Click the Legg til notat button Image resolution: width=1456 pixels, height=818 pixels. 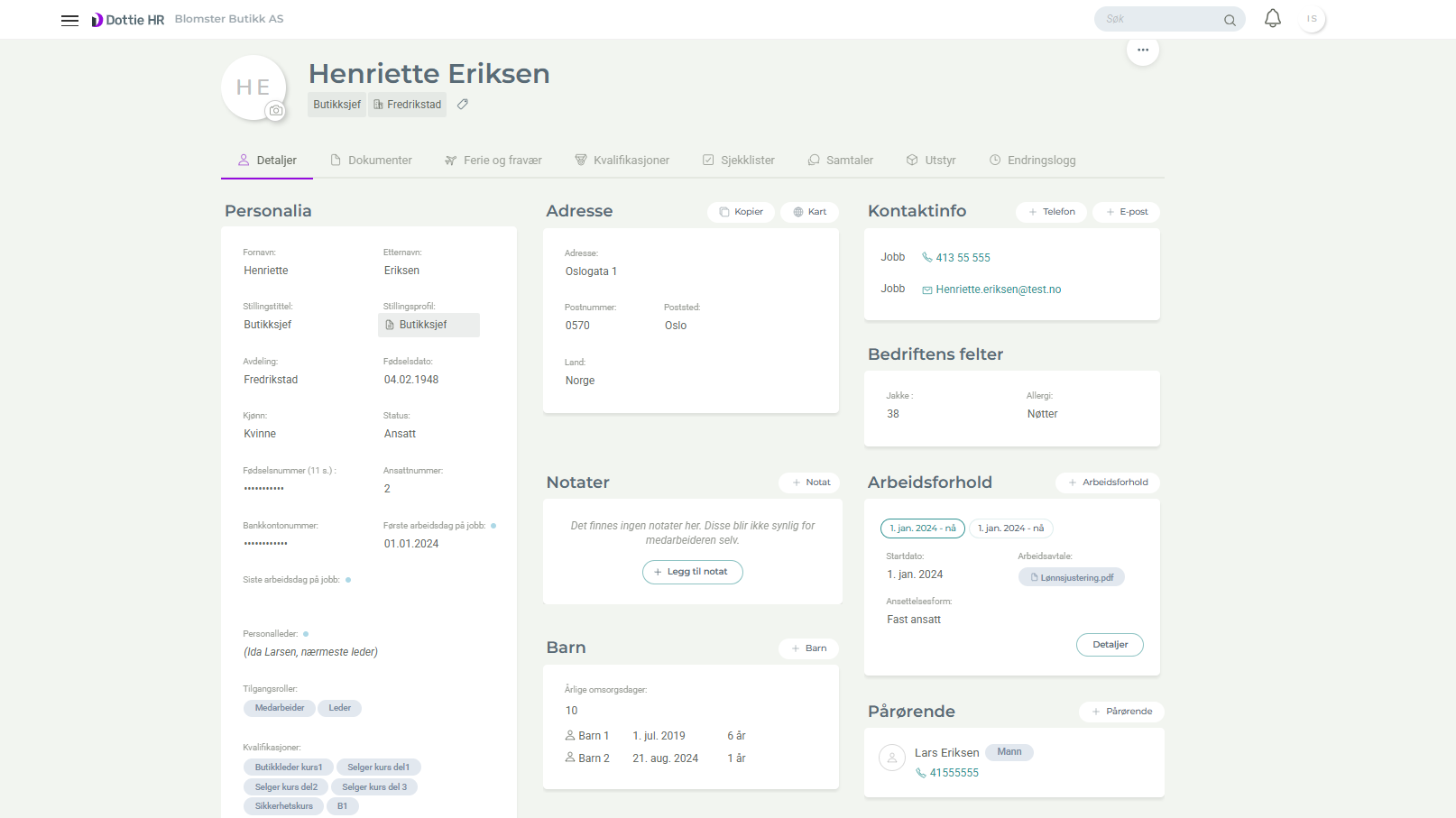692,572
